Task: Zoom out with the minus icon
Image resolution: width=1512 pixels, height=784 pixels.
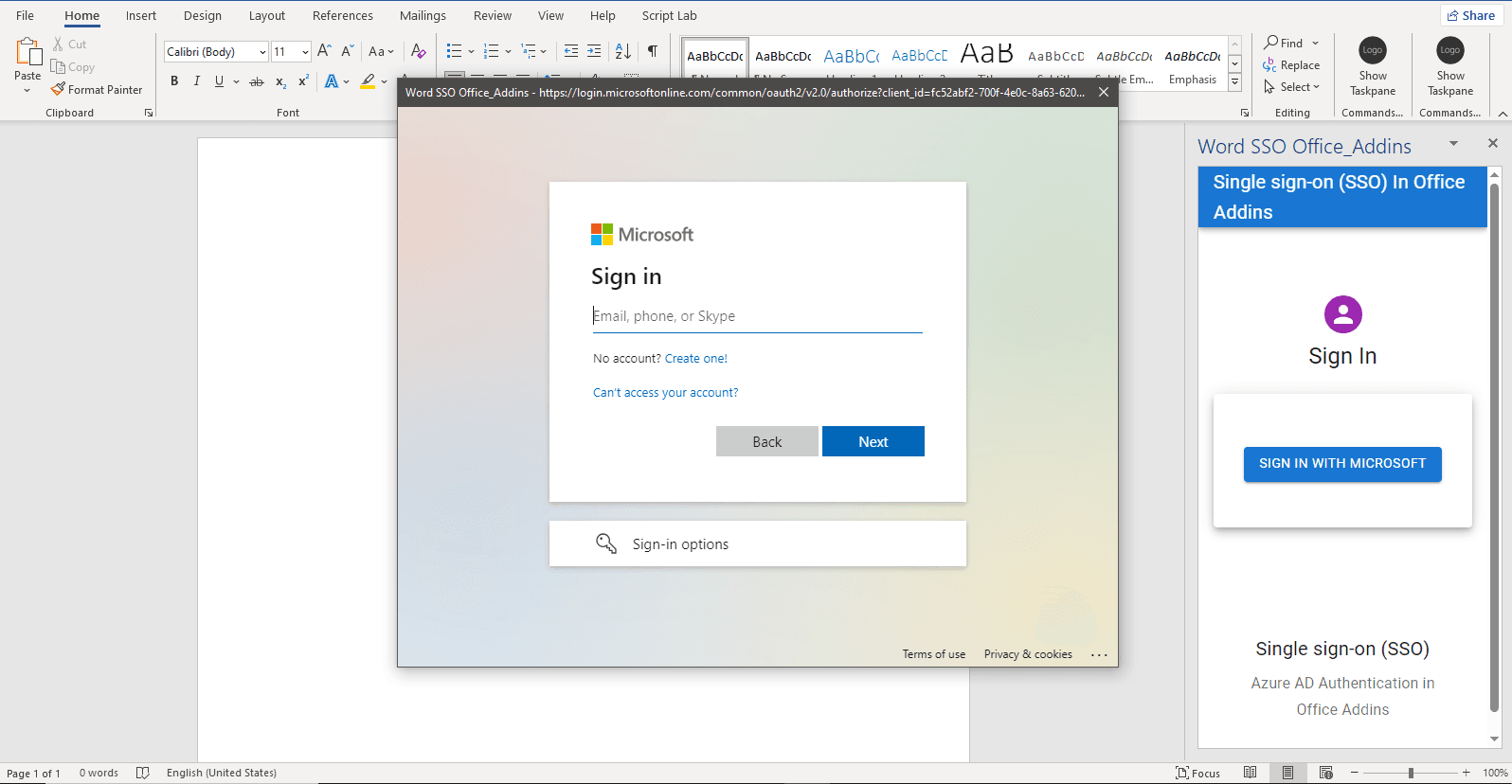Action: tap(1355, 773)
